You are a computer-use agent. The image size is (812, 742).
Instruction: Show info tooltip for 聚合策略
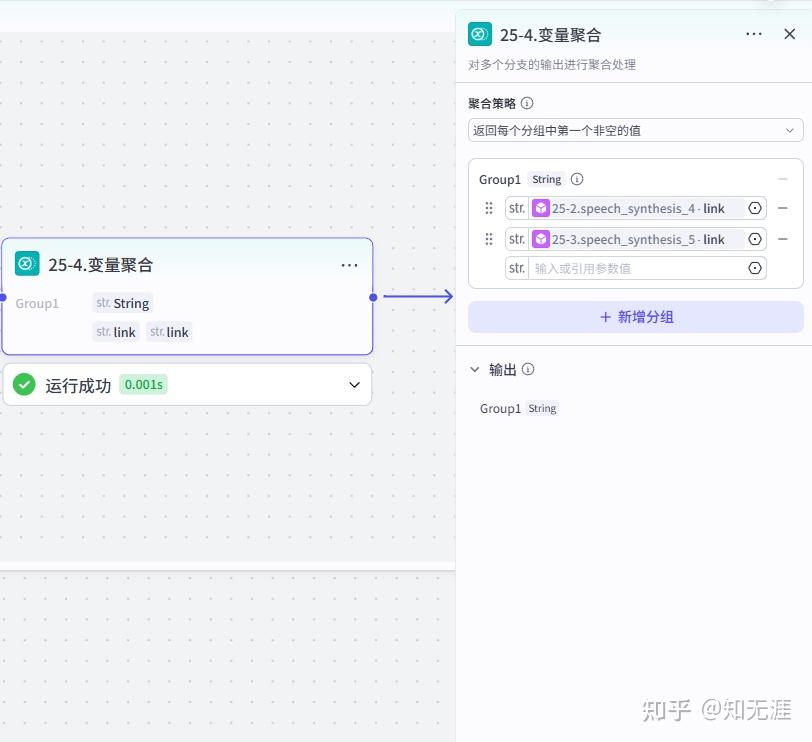[x=527, y=103]
